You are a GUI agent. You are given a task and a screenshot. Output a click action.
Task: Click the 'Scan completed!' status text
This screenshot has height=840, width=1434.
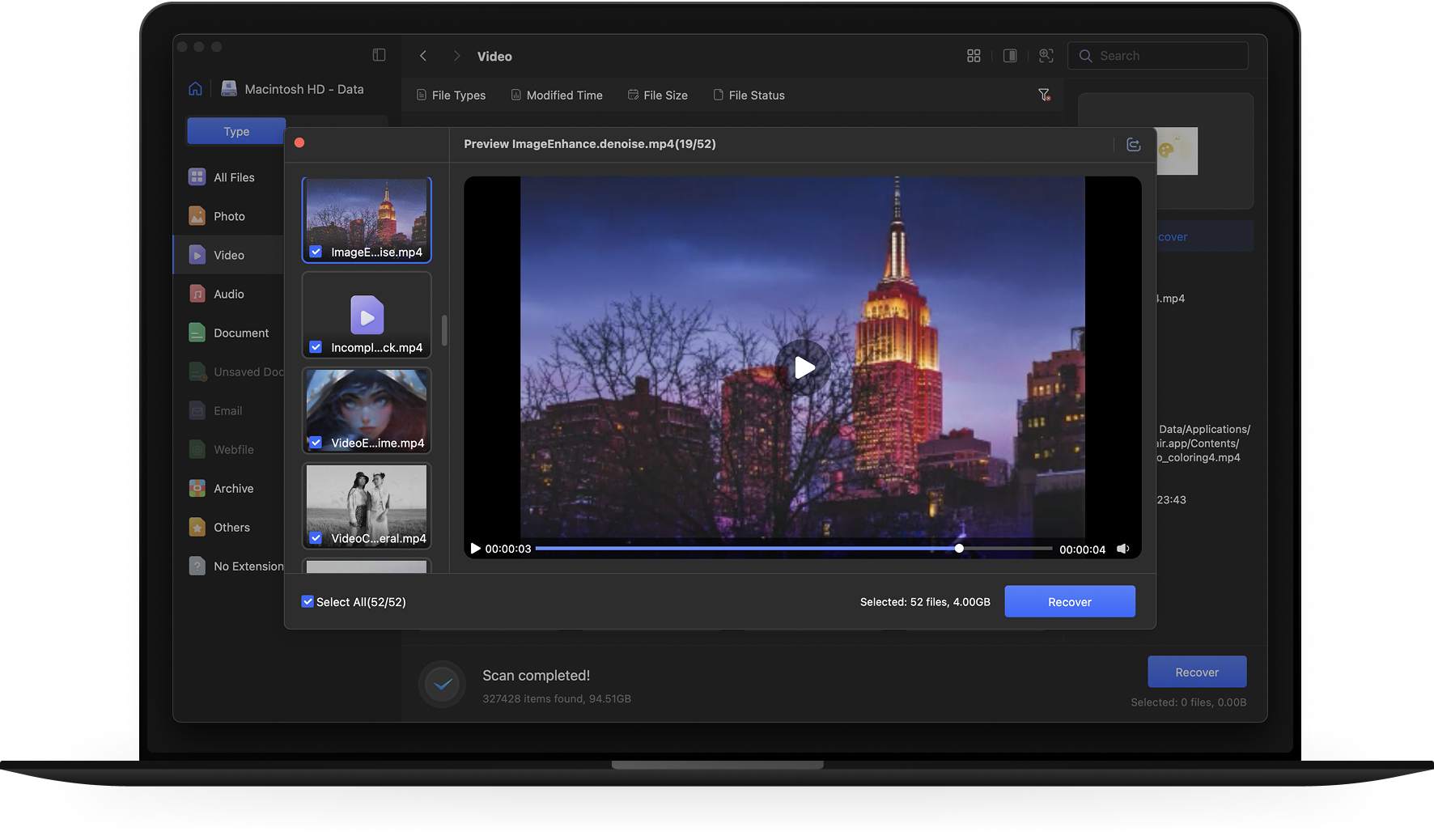click(536, 675)
